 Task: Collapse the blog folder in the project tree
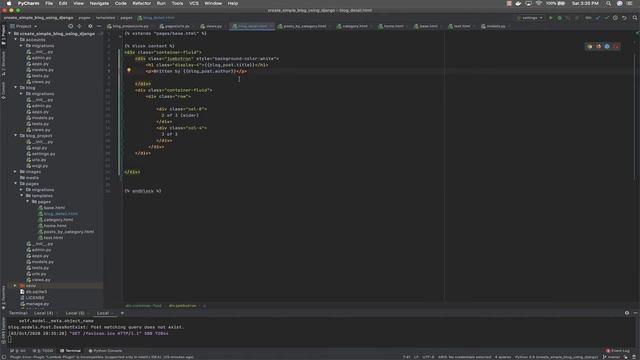16,88
